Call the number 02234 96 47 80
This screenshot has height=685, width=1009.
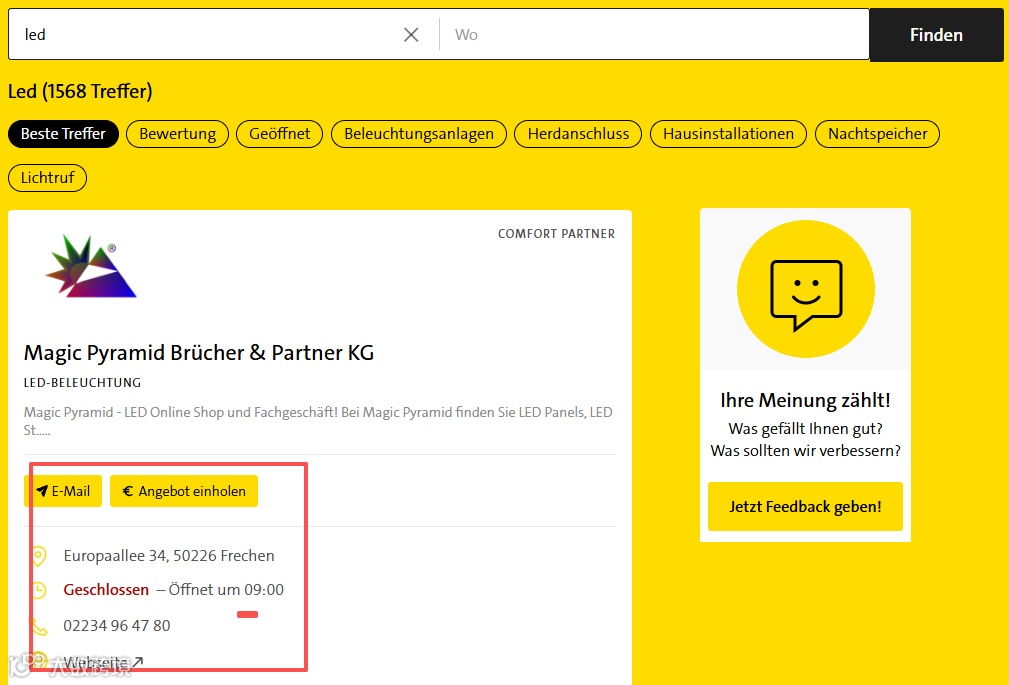[x=116, y=626]
